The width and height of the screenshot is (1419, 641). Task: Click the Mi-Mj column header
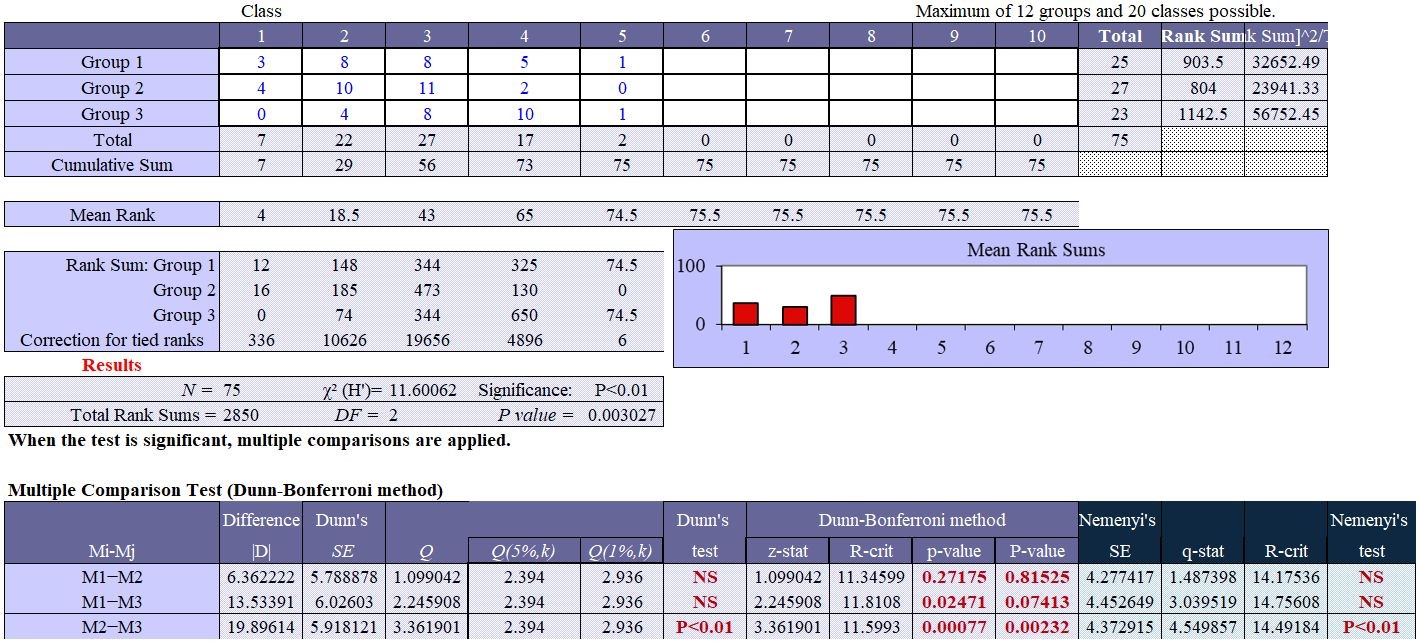pyautogui.click(x=112, y=551)
